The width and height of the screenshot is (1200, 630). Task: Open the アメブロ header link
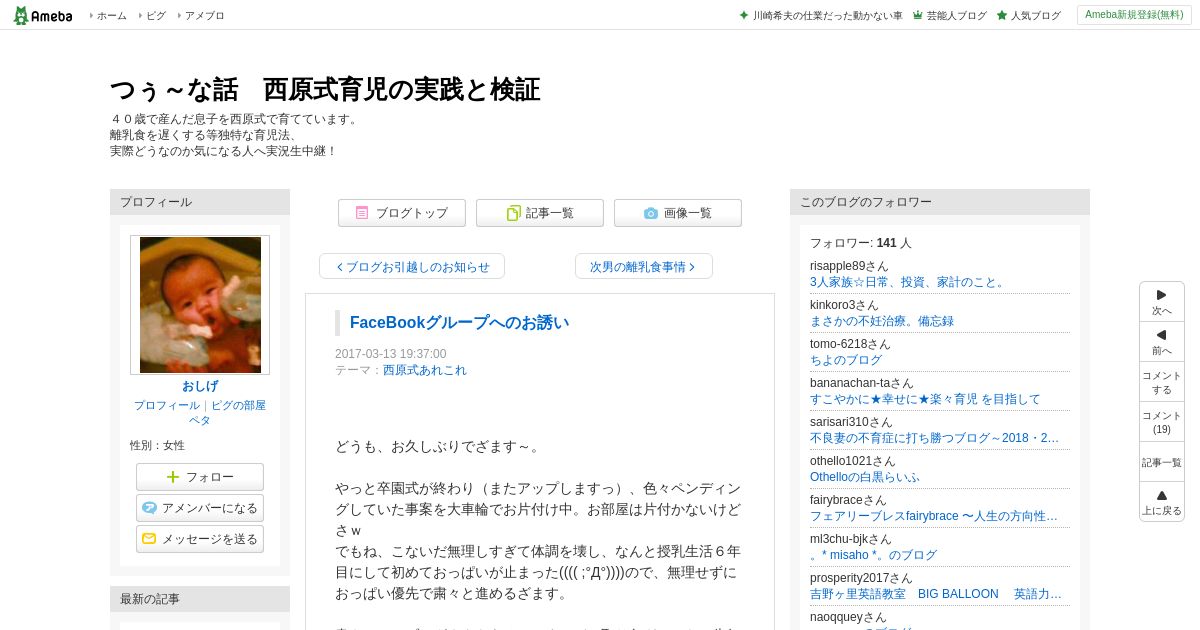tap(204, 15)
